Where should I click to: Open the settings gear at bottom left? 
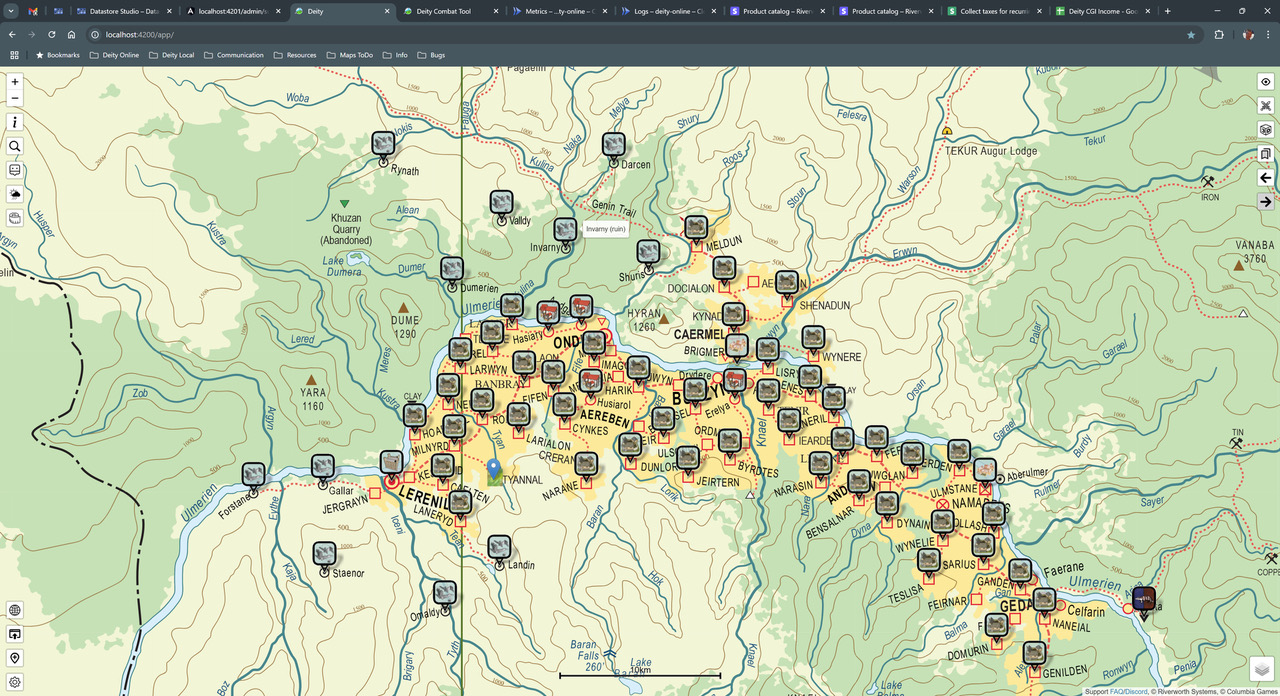(x=15, y=682)
